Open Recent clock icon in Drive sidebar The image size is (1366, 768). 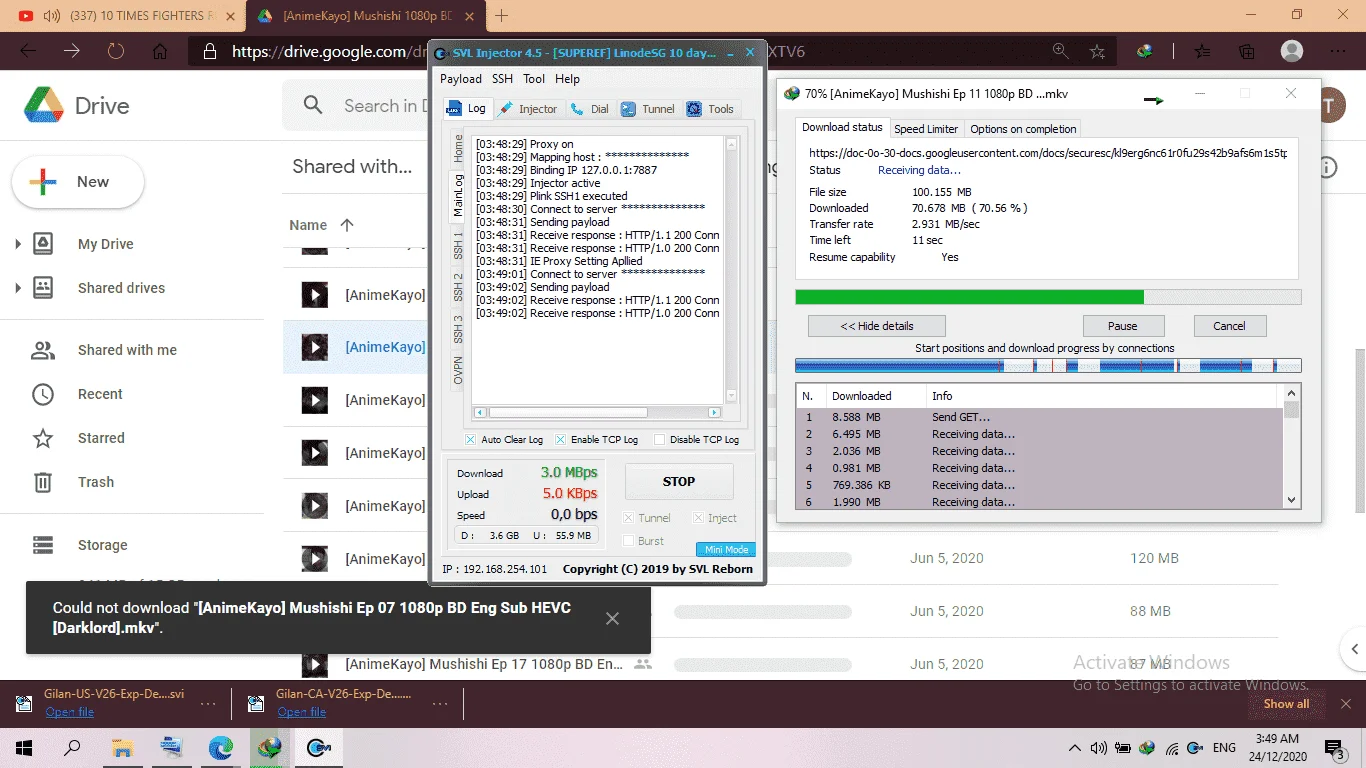[x=43, y=394]
